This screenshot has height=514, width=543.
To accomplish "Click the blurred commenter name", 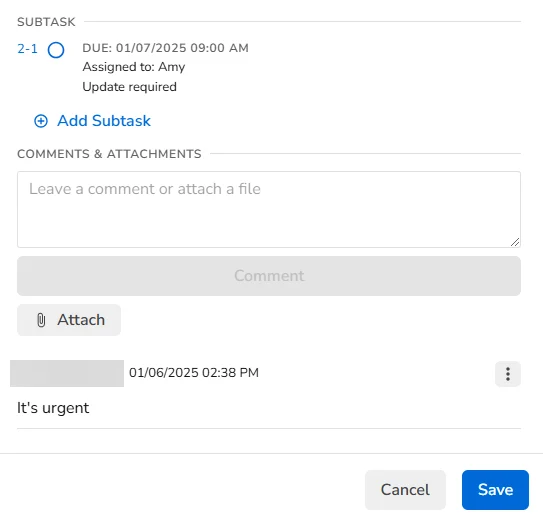I will click(x=67, y=373).
